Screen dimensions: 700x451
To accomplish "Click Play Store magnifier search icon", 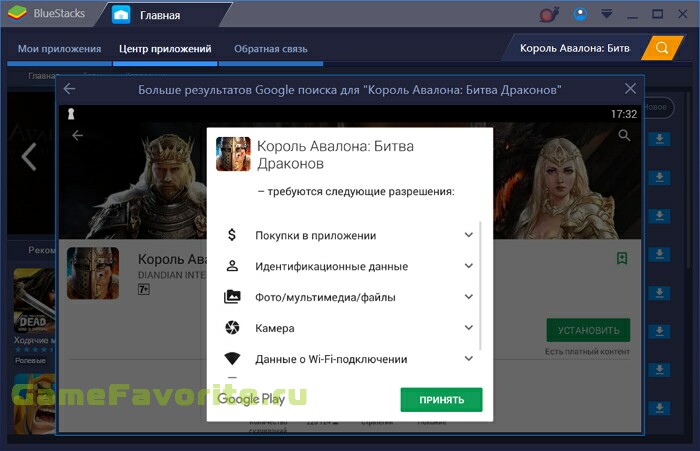I will pos(625,135).
